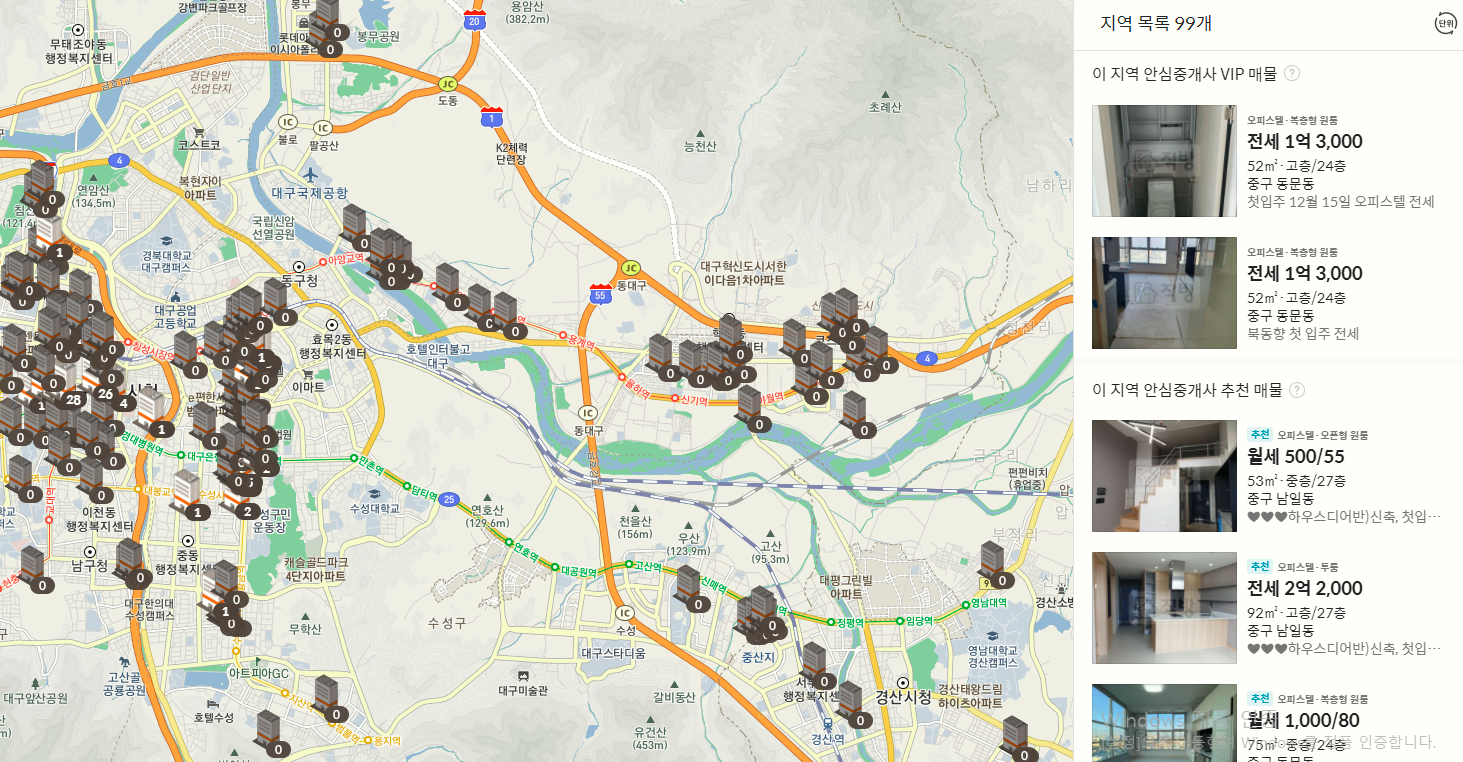The width and height of the screenshot is (1463, 762).
Task: Click the 동구청 label on the map
Action: point(298,280)
